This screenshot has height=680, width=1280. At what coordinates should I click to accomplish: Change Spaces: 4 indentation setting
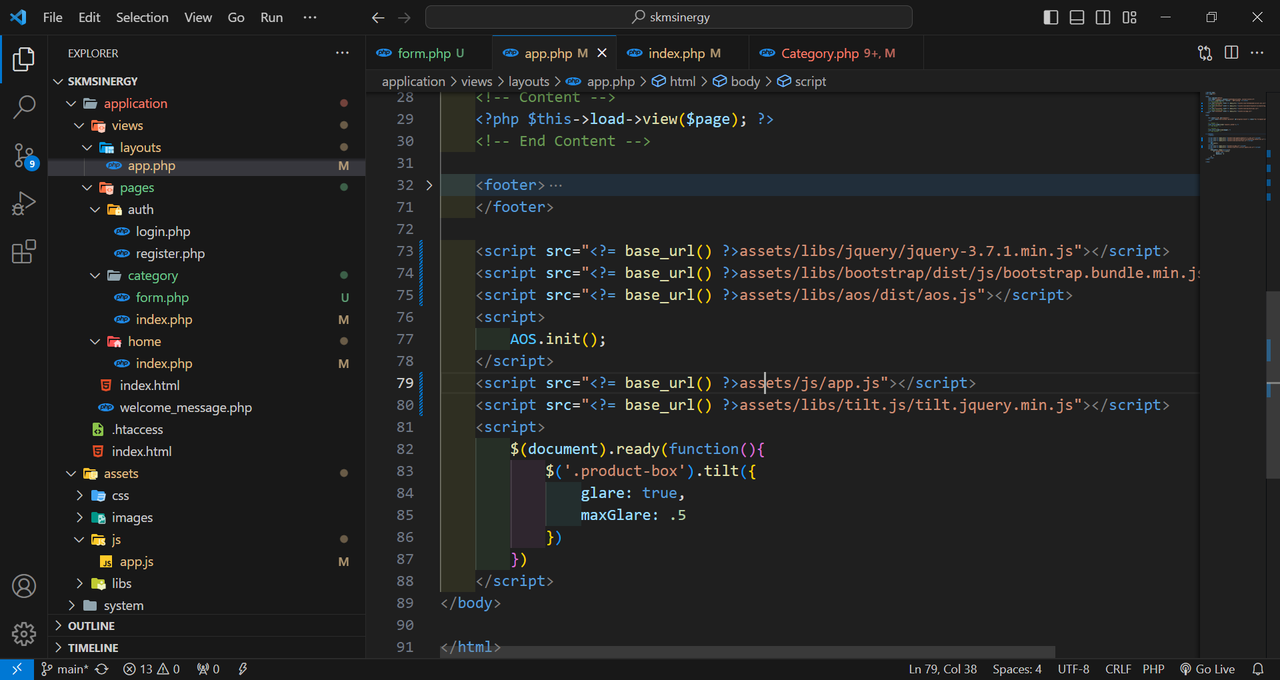pos(1017,669)
